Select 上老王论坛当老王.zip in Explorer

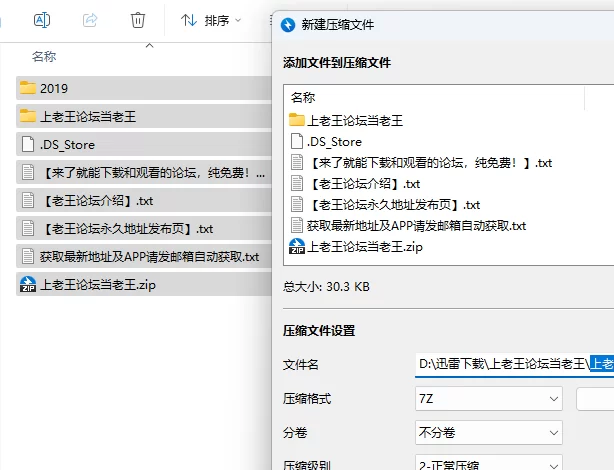tap(144, 284)
